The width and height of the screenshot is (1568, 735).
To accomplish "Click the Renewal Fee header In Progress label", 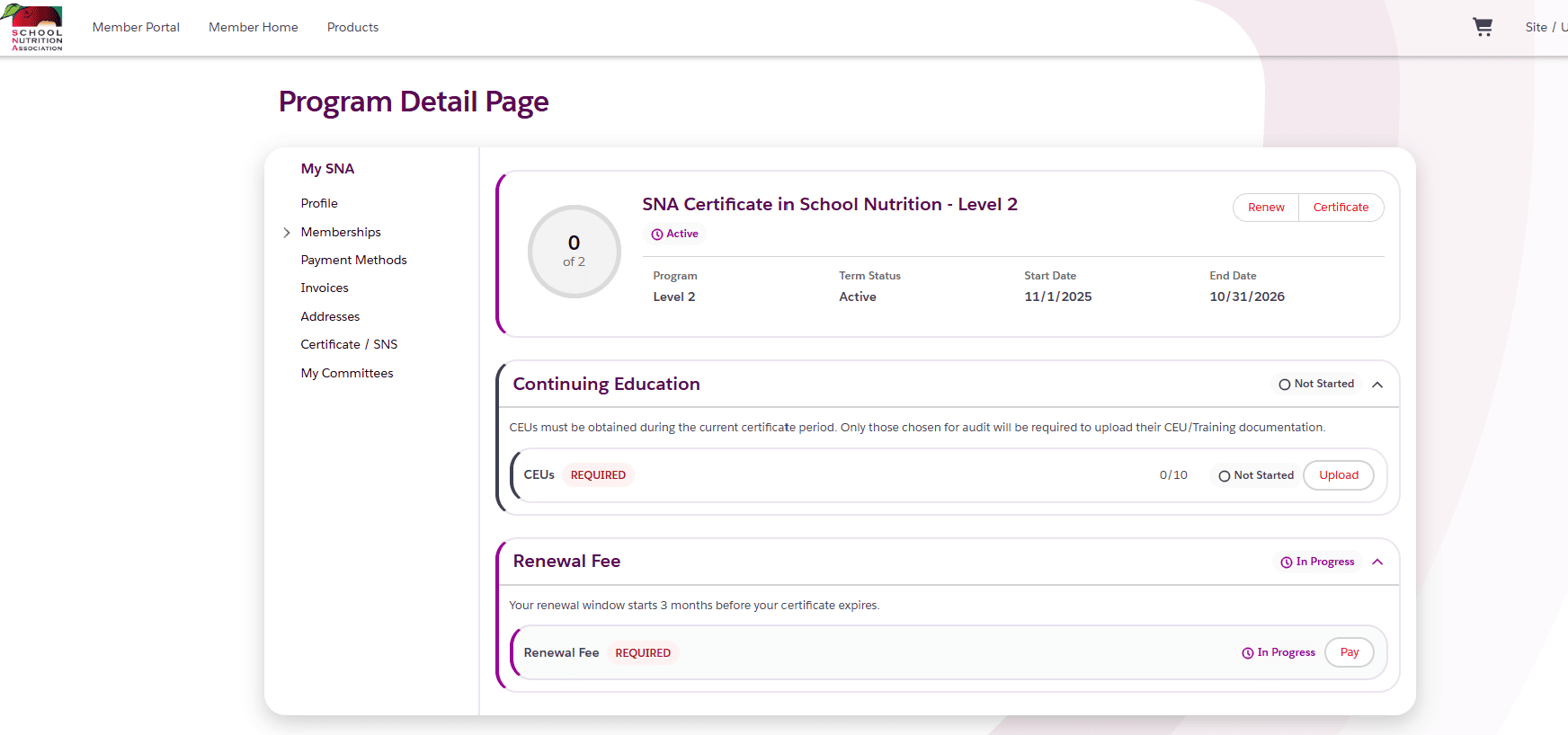I will click(x=1325, y=562).
